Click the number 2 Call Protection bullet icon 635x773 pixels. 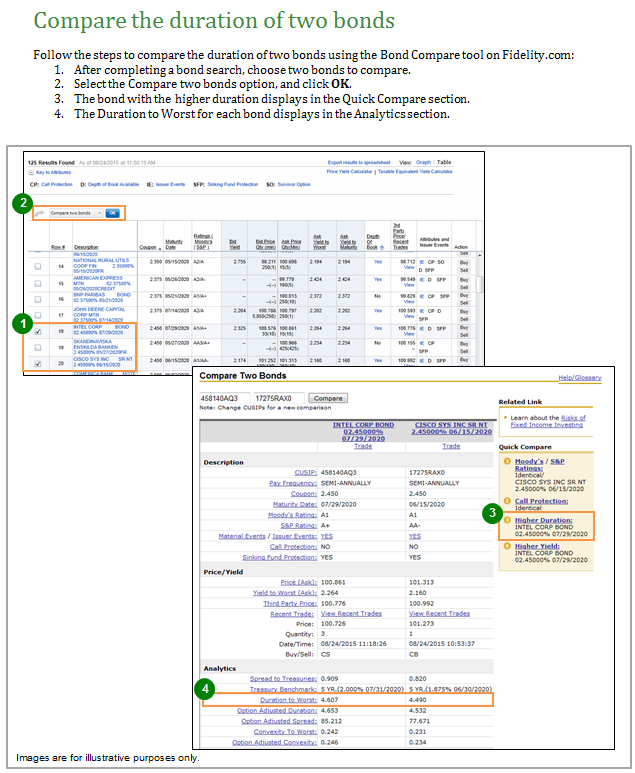click(x=507, y=501)
